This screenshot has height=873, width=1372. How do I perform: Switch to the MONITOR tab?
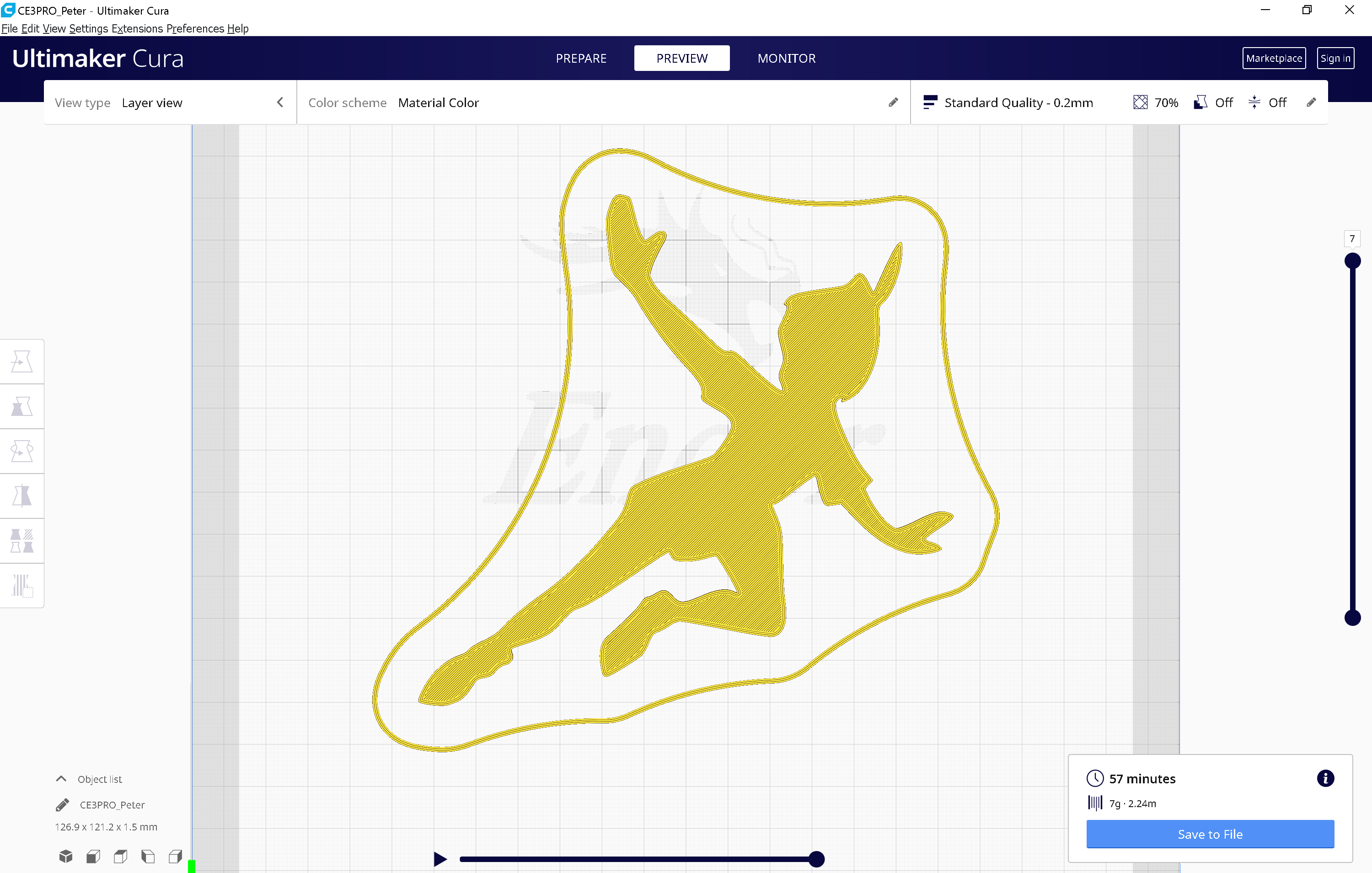point(786,58)
